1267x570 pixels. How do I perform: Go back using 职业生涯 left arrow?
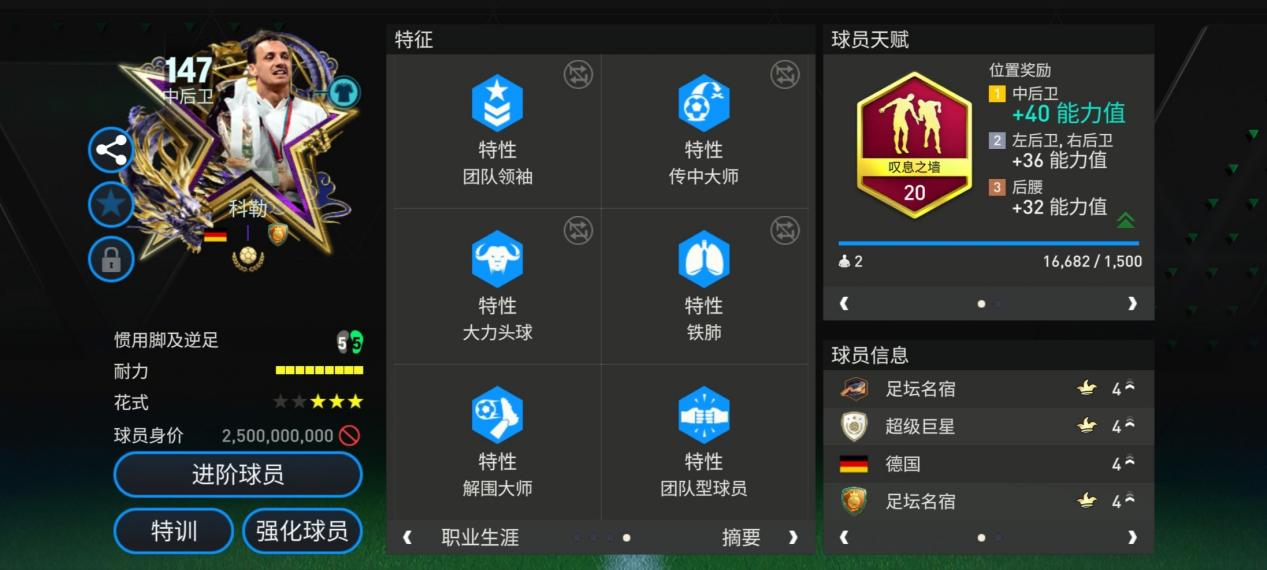click(407, 537)
